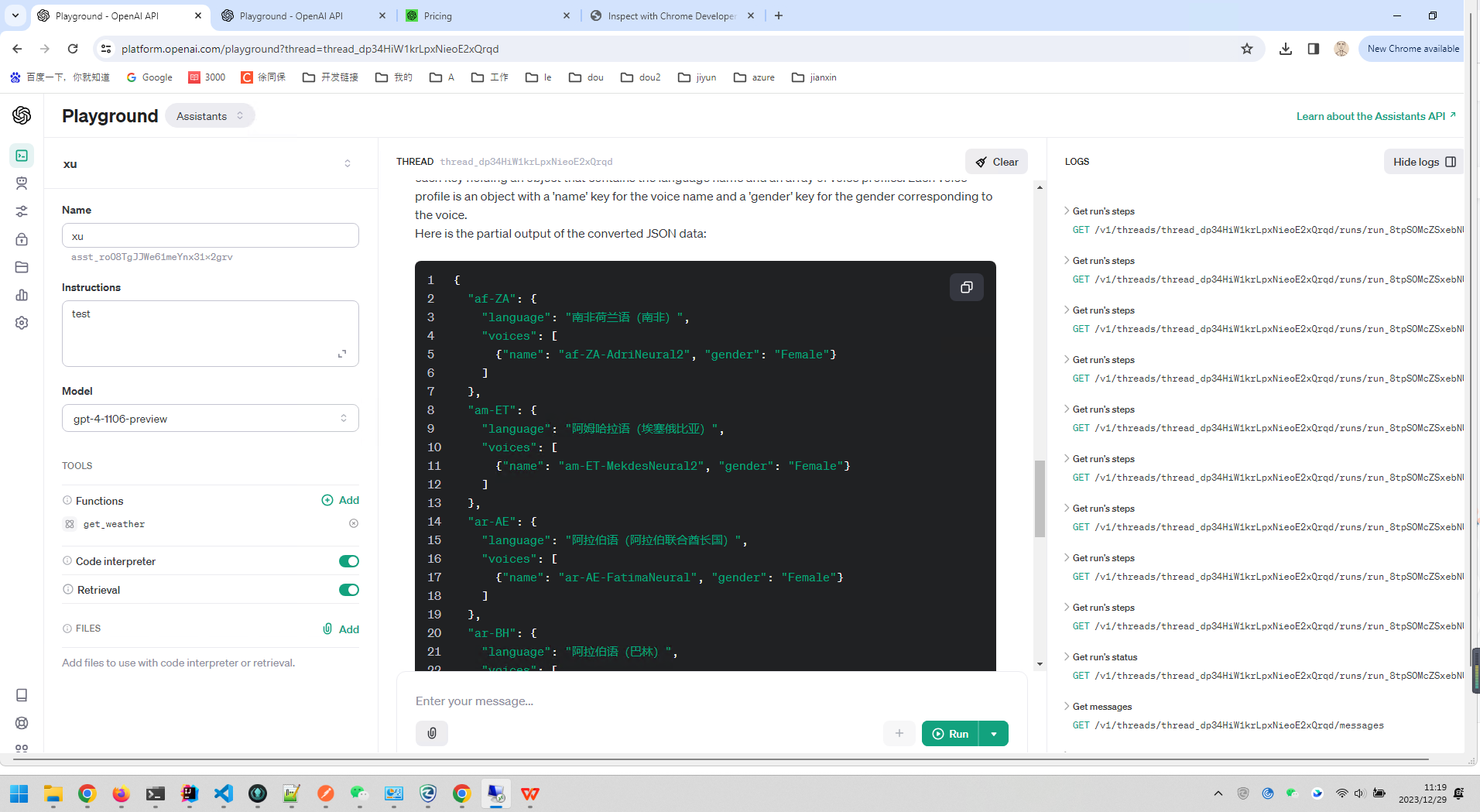This screenshot has height=812, width=1480.
Task: Reload the page
Action: pos(73,49)
